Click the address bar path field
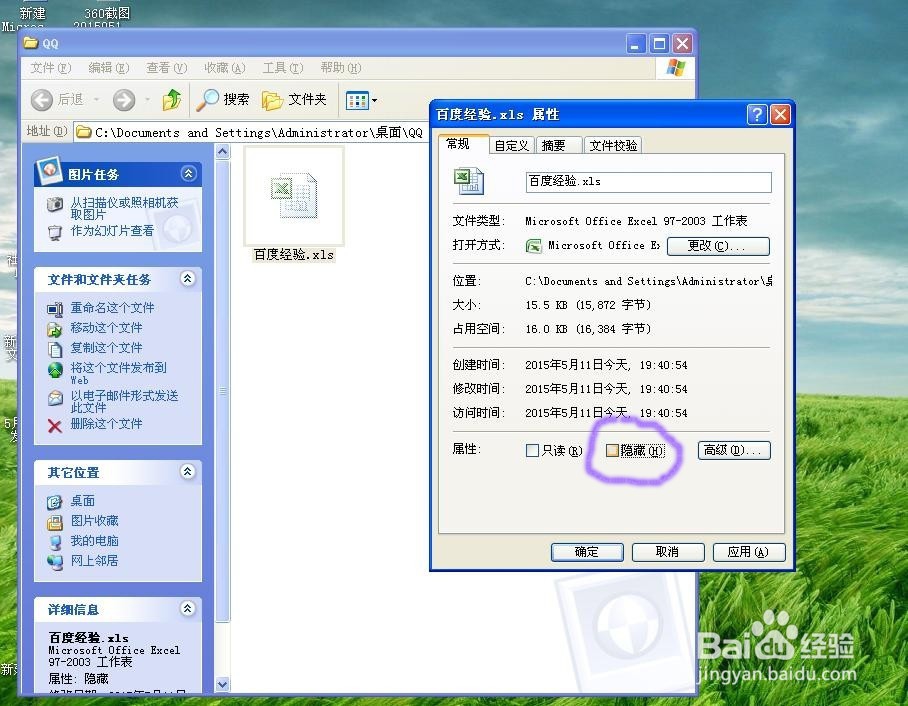The height and width of the screenshot is (706, 908). [x=251, y=132]
